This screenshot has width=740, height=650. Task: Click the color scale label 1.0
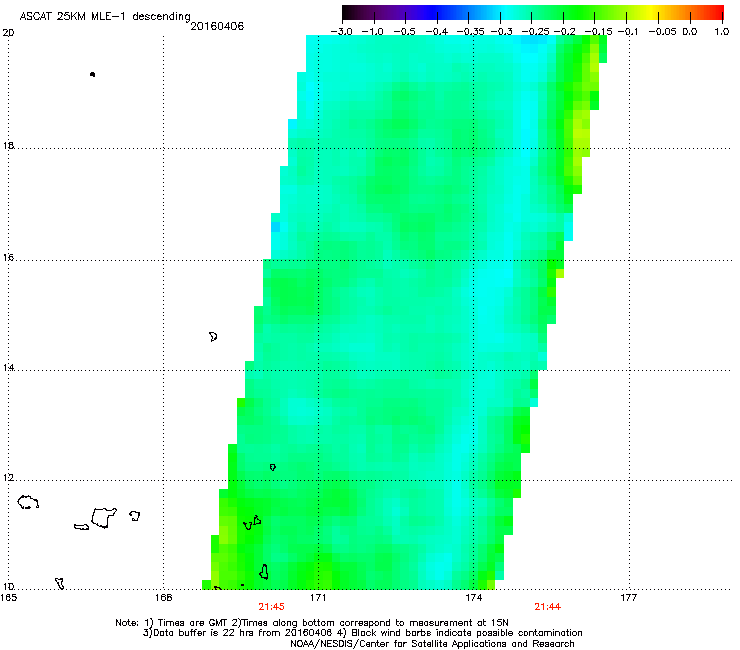(x=722, y=32)
